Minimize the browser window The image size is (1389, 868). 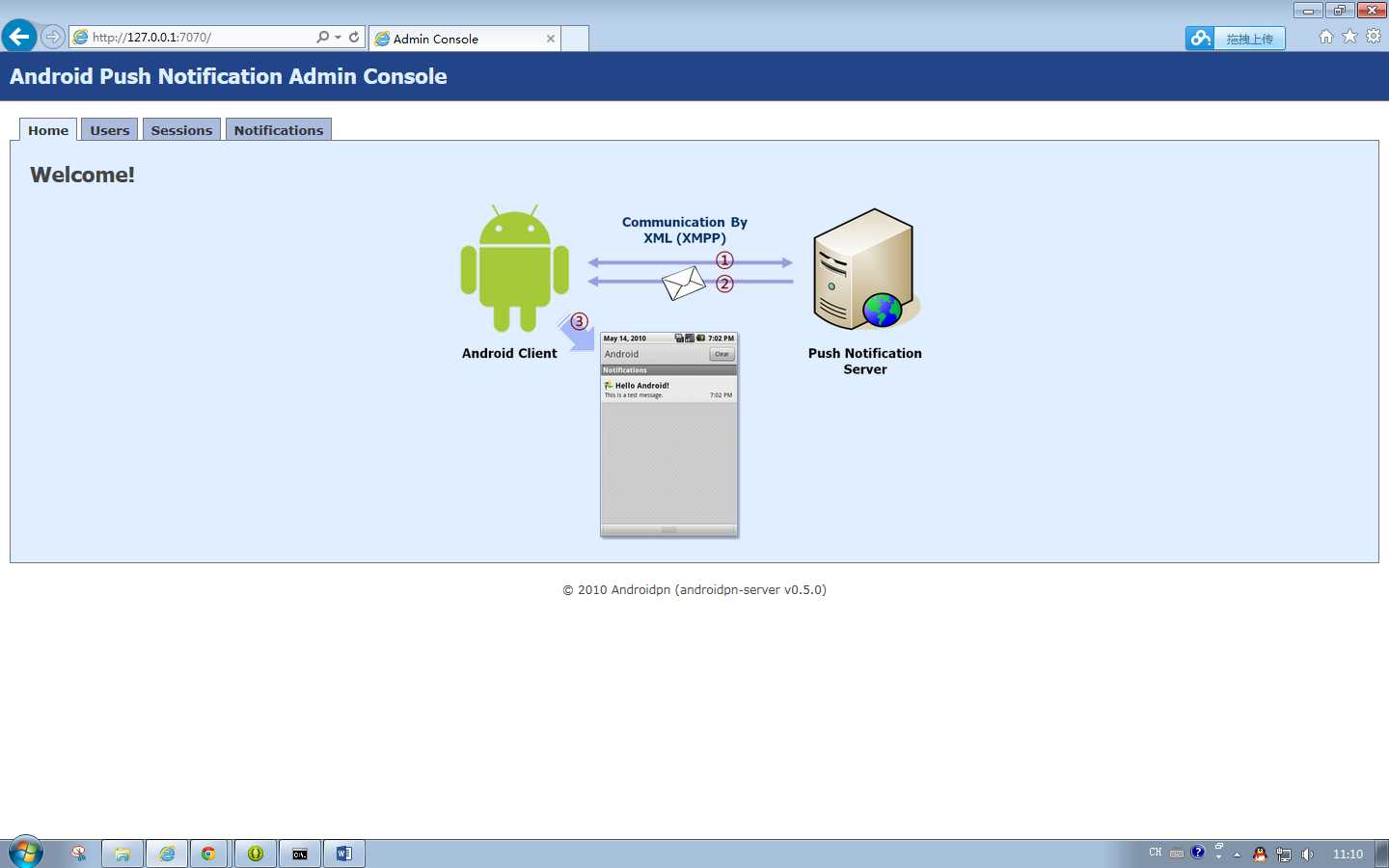1308,11
